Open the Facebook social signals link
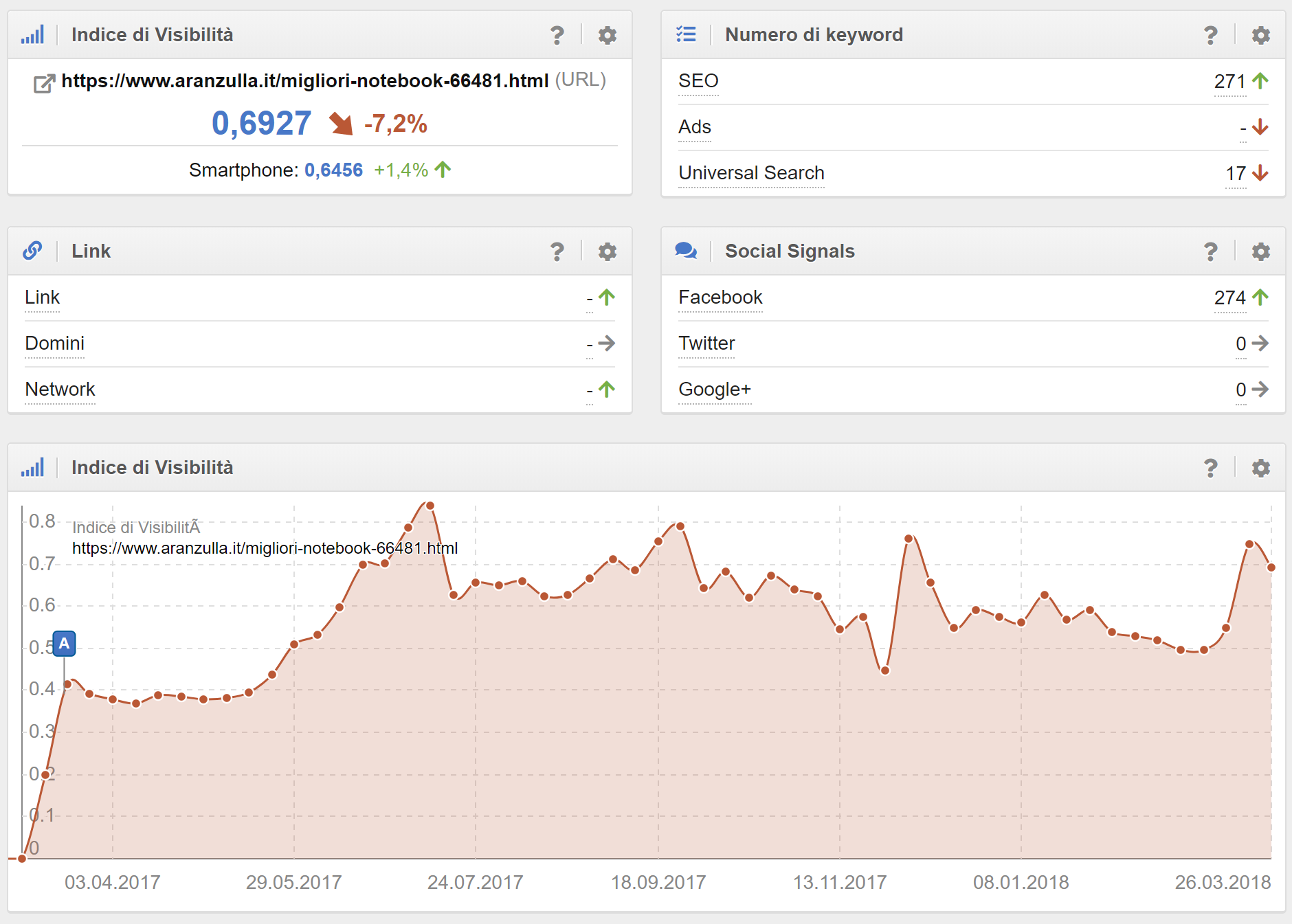 tap(720, 297)
